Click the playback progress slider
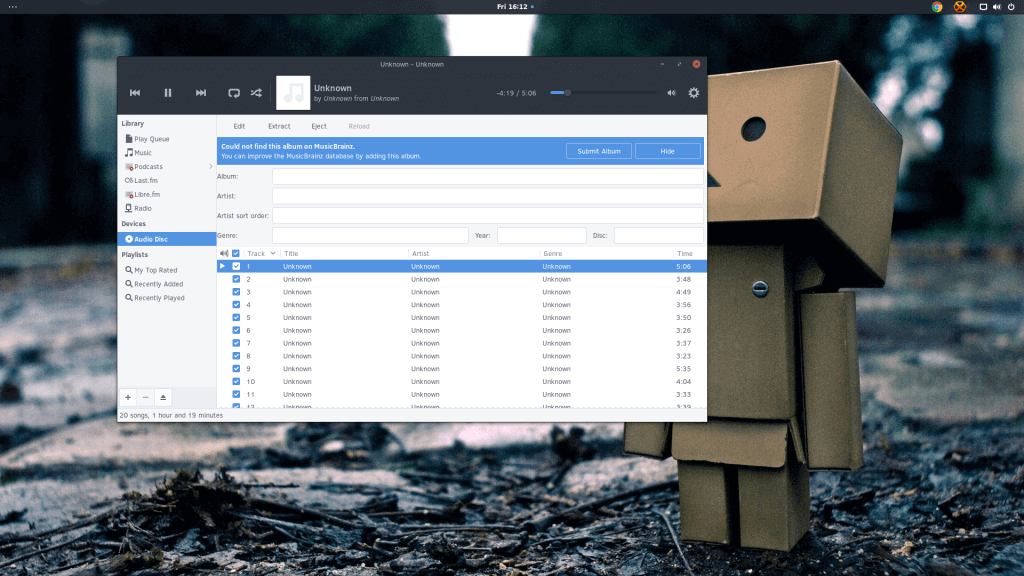The width and height of the screenshot is (1024, 576). point(600,93)
